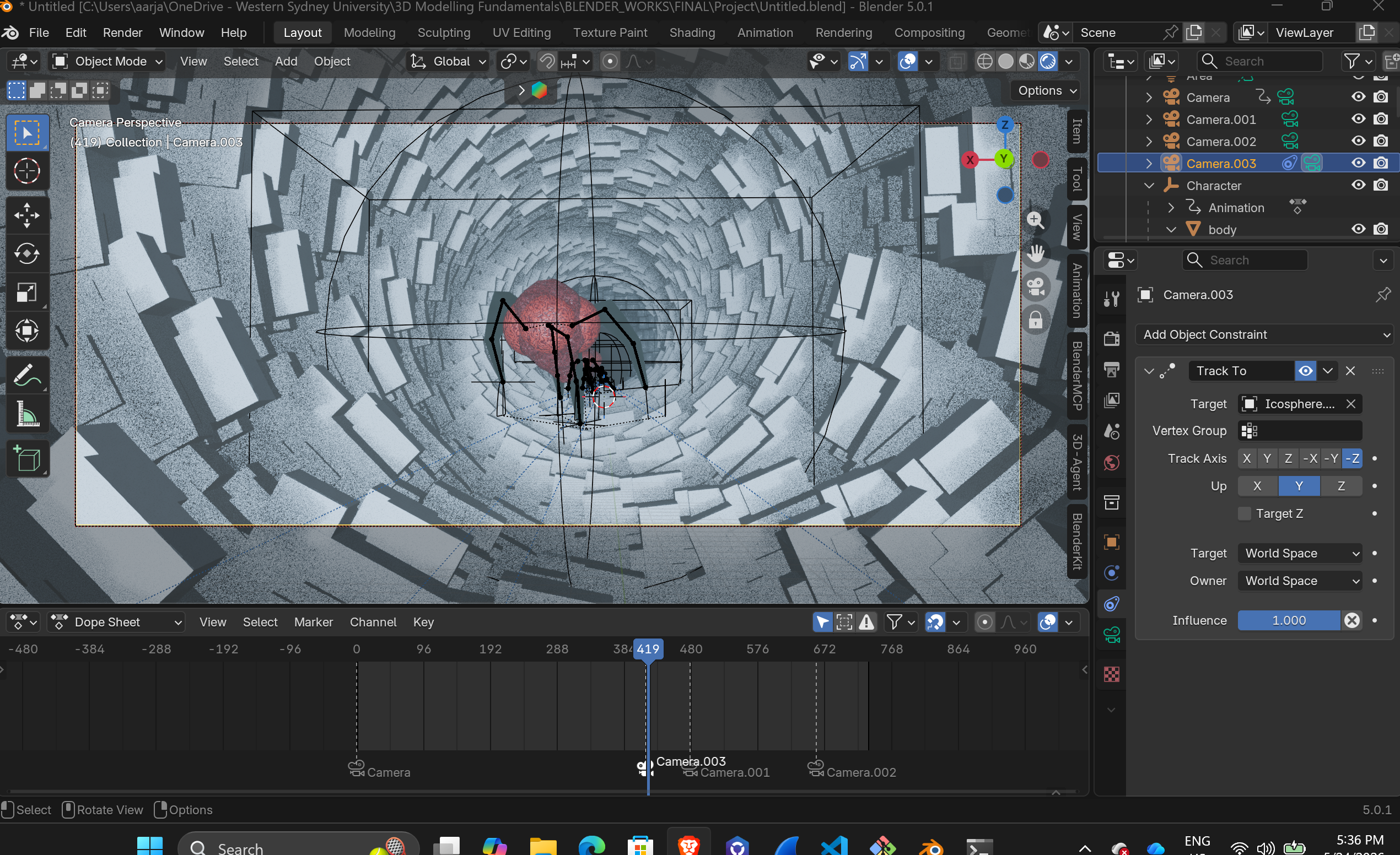Expand Camera.002 in the outliner

coord(1149,142)
